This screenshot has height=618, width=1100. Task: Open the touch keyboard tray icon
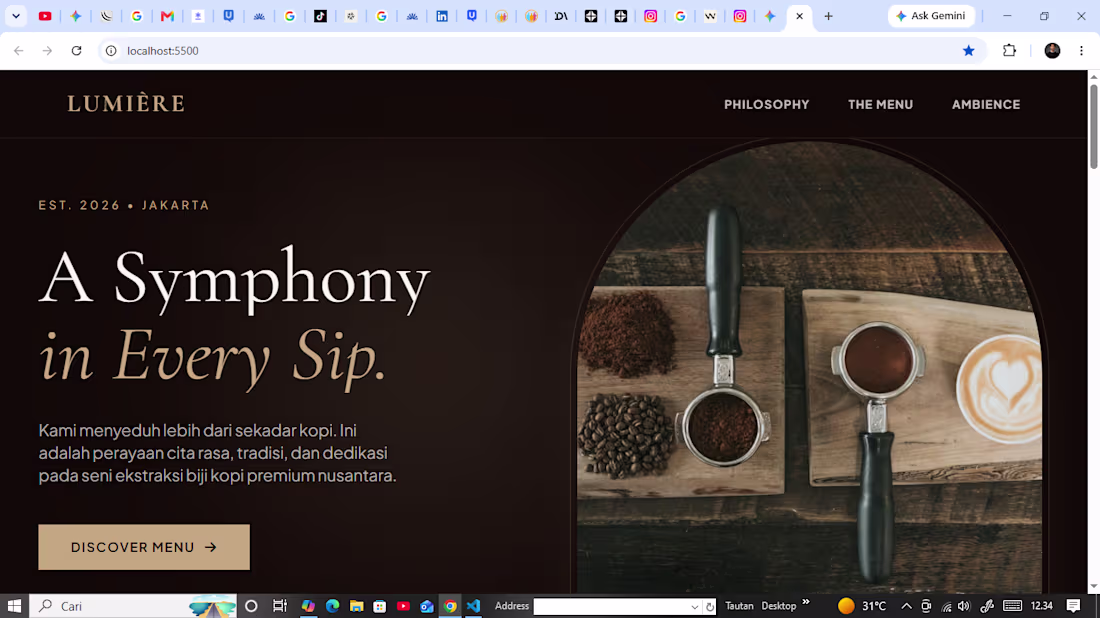1012,606
